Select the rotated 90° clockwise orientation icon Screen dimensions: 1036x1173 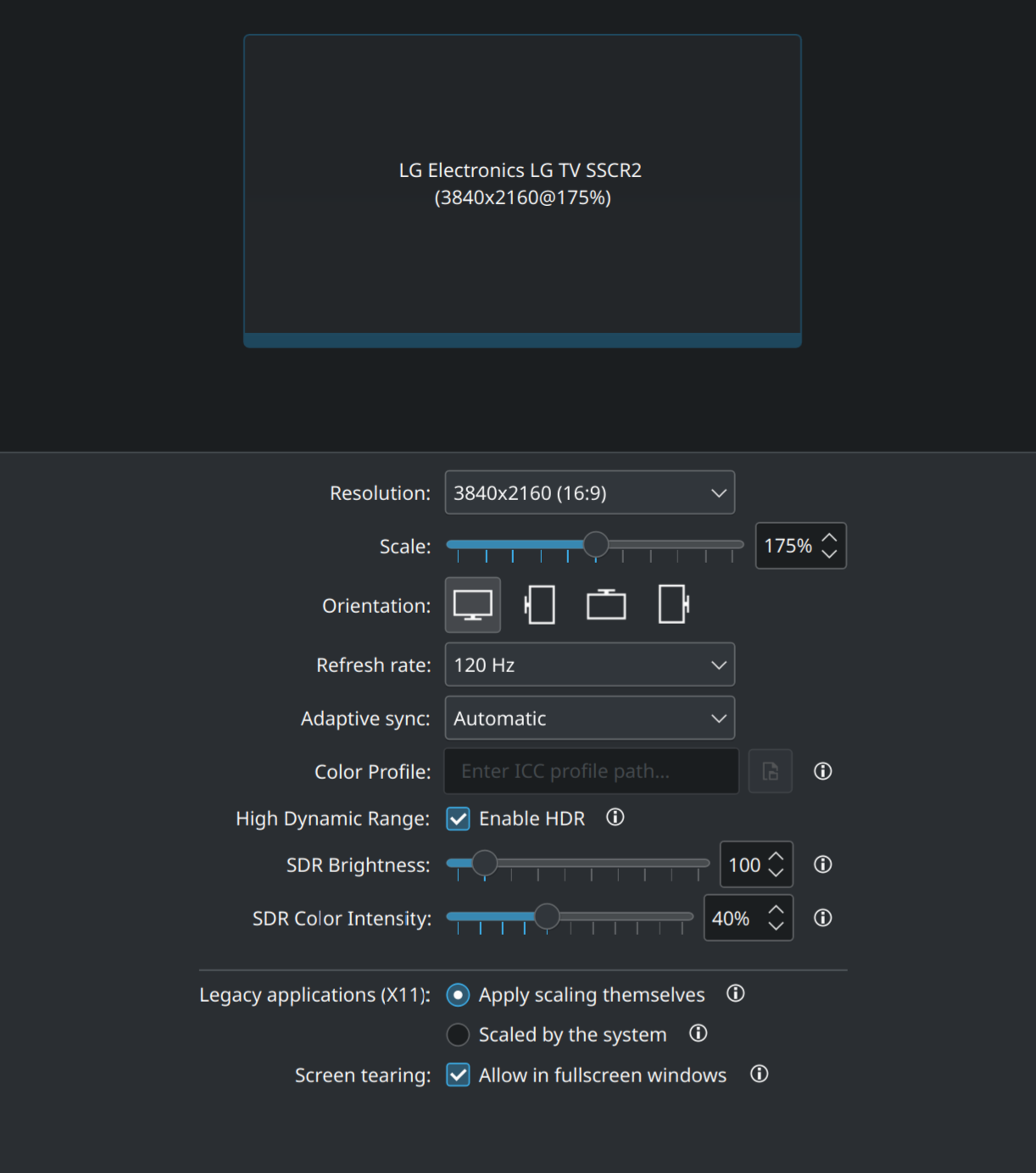tap(540, 605)
